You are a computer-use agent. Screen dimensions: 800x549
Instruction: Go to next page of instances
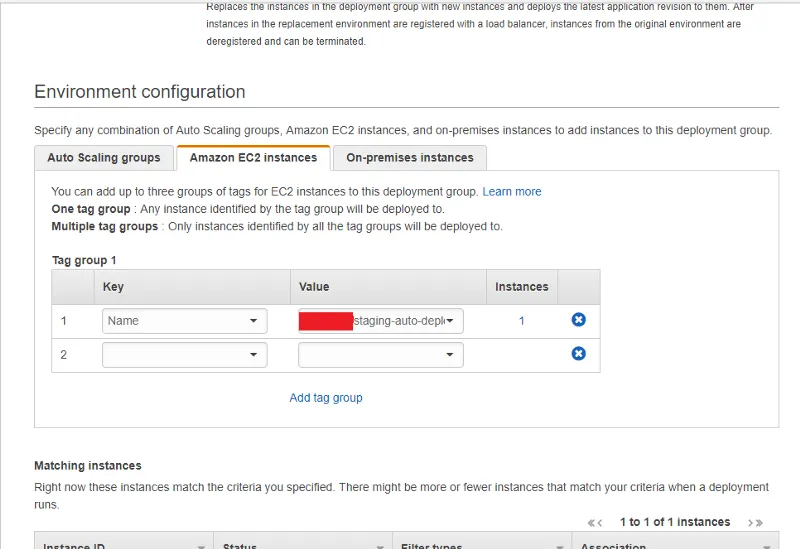pyautogui.click(x=749, y=523)
